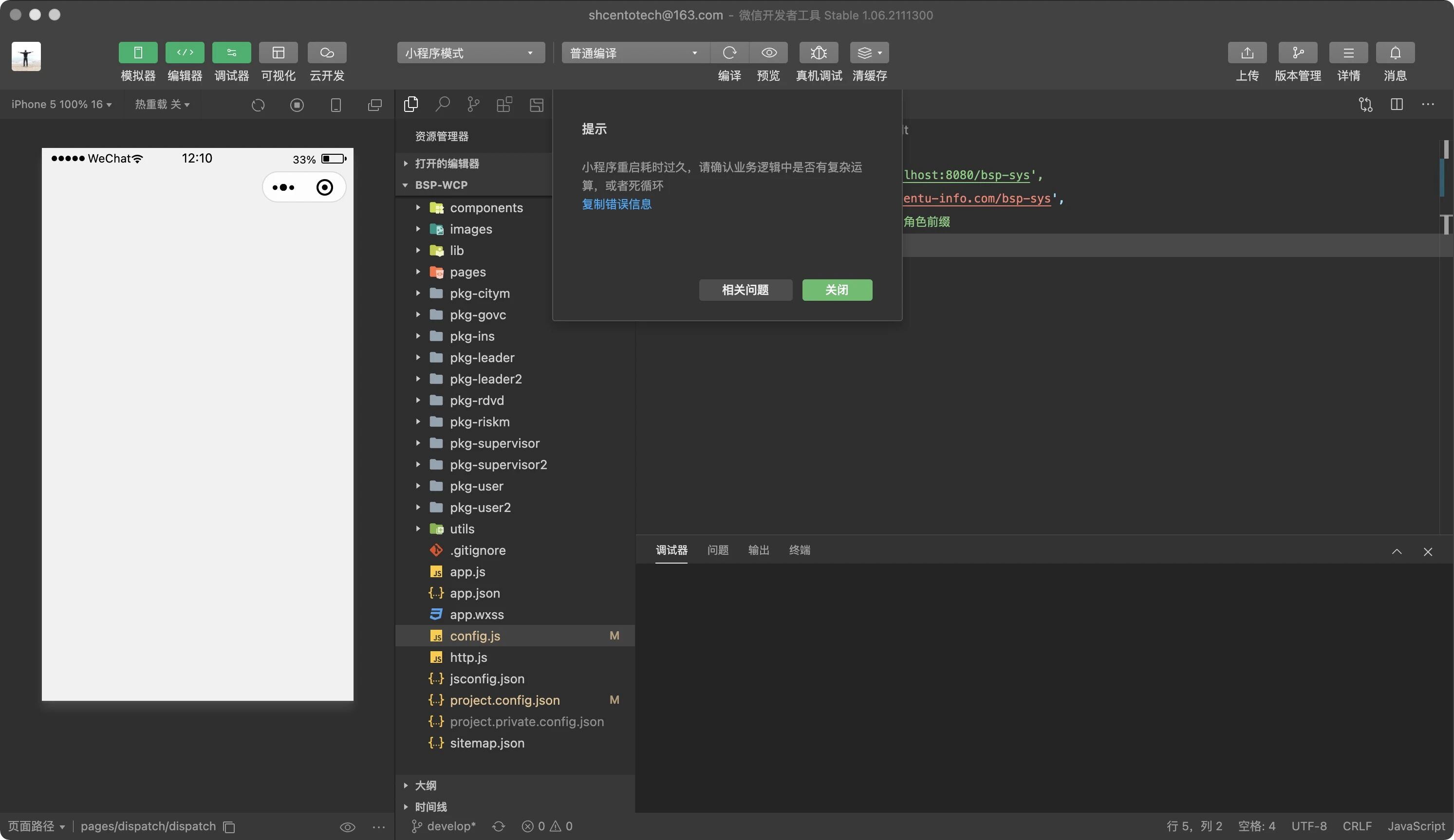Screen dimensions: 1454x840
Task: Expand the pkg-leader folder
Action: click(x=482, y=357)
